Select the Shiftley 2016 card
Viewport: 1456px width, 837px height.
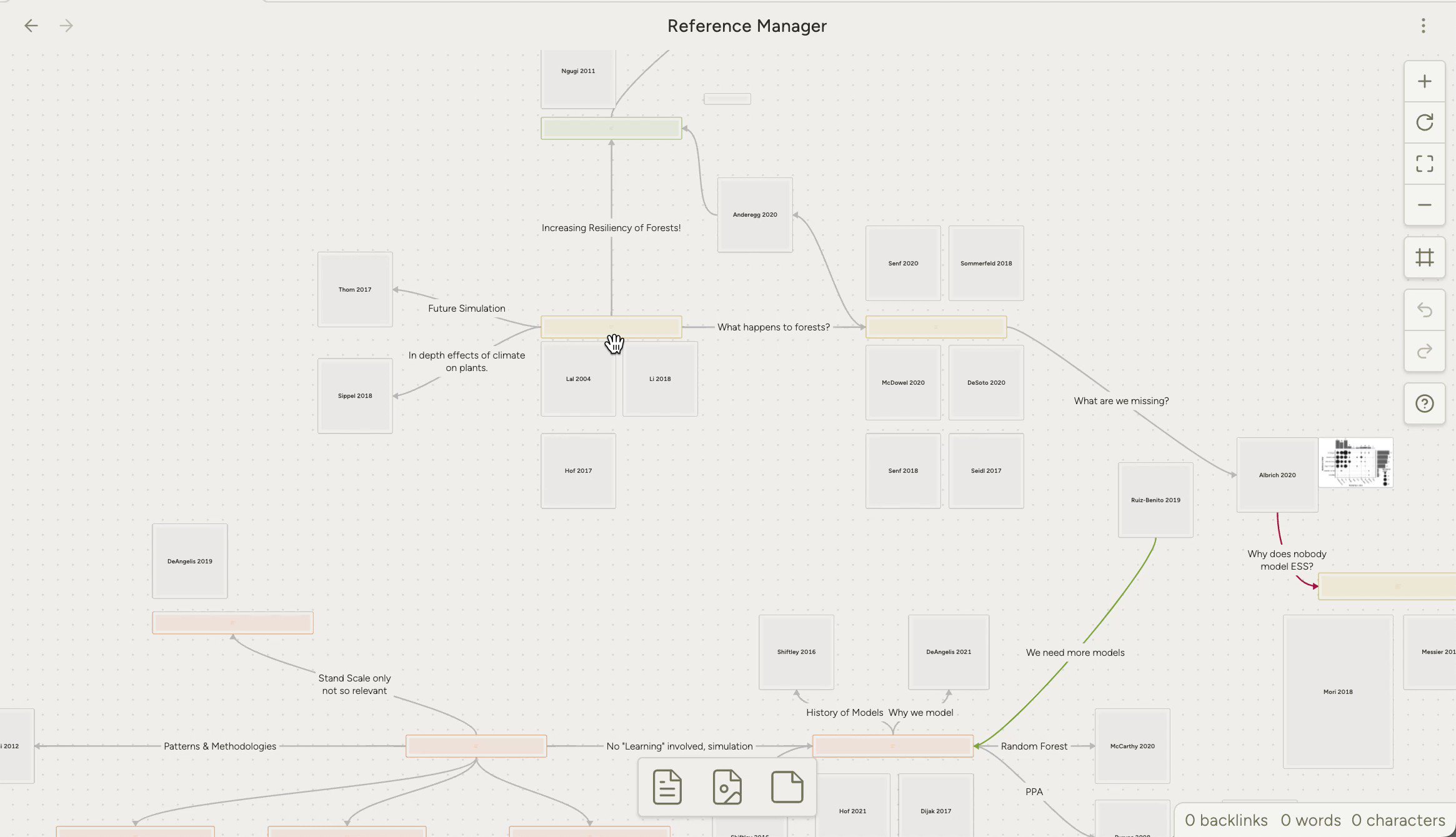pyautogui.click(x=796, y=652)
